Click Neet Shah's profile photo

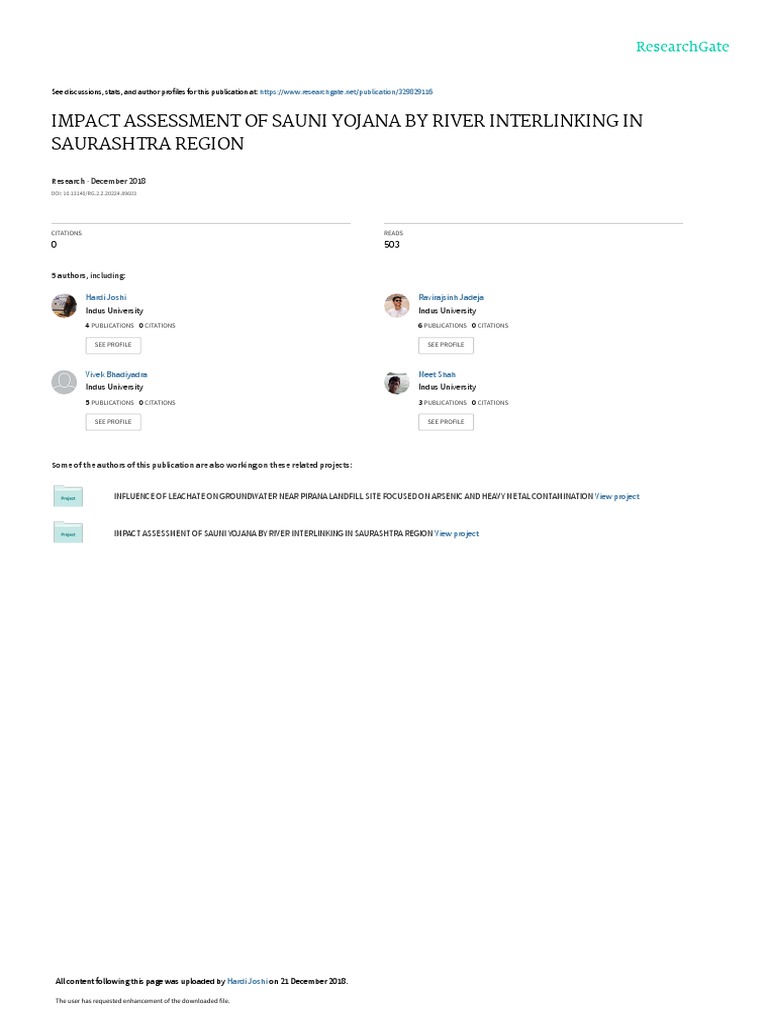coord(396,382)
